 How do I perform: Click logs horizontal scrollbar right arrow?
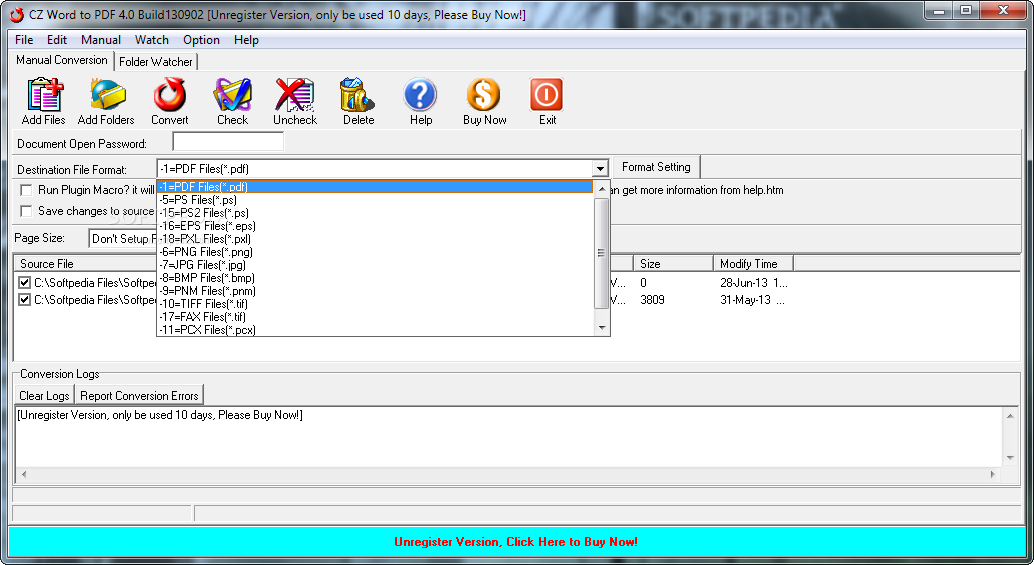(992, 474)
